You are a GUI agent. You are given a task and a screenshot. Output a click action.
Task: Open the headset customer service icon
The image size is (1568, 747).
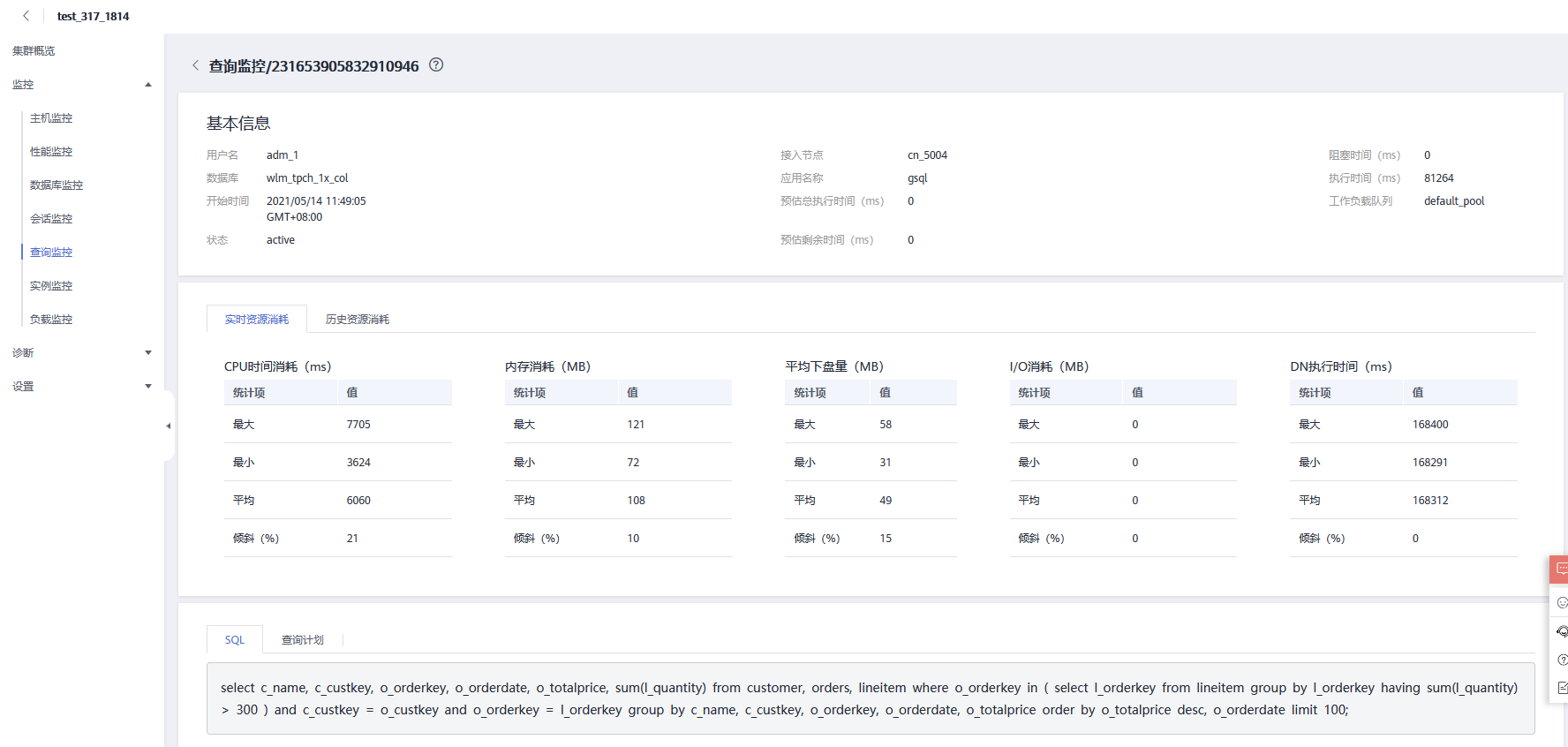[x=1561, y=631]
